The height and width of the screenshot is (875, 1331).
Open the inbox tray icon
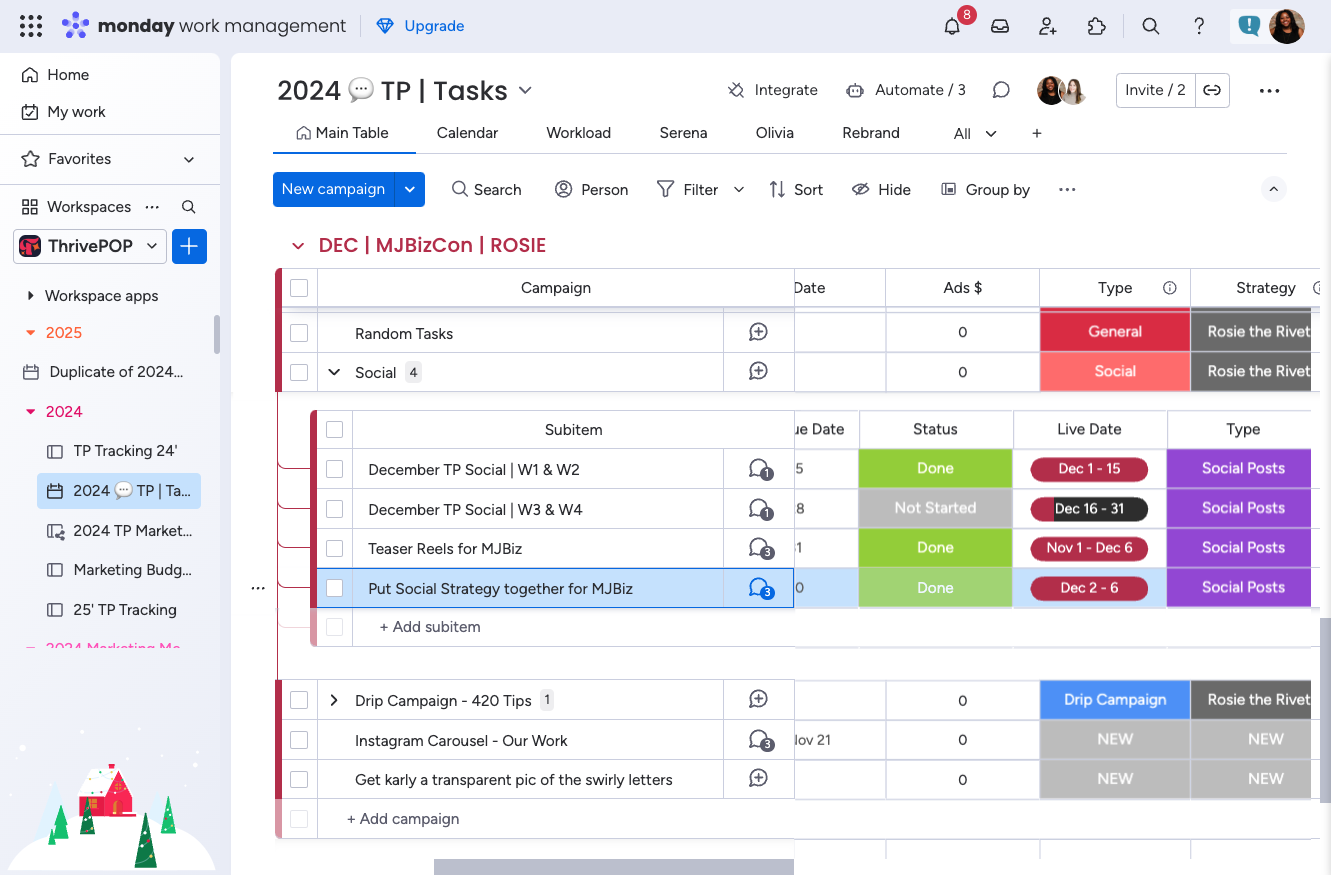(x=1000, y=27)
